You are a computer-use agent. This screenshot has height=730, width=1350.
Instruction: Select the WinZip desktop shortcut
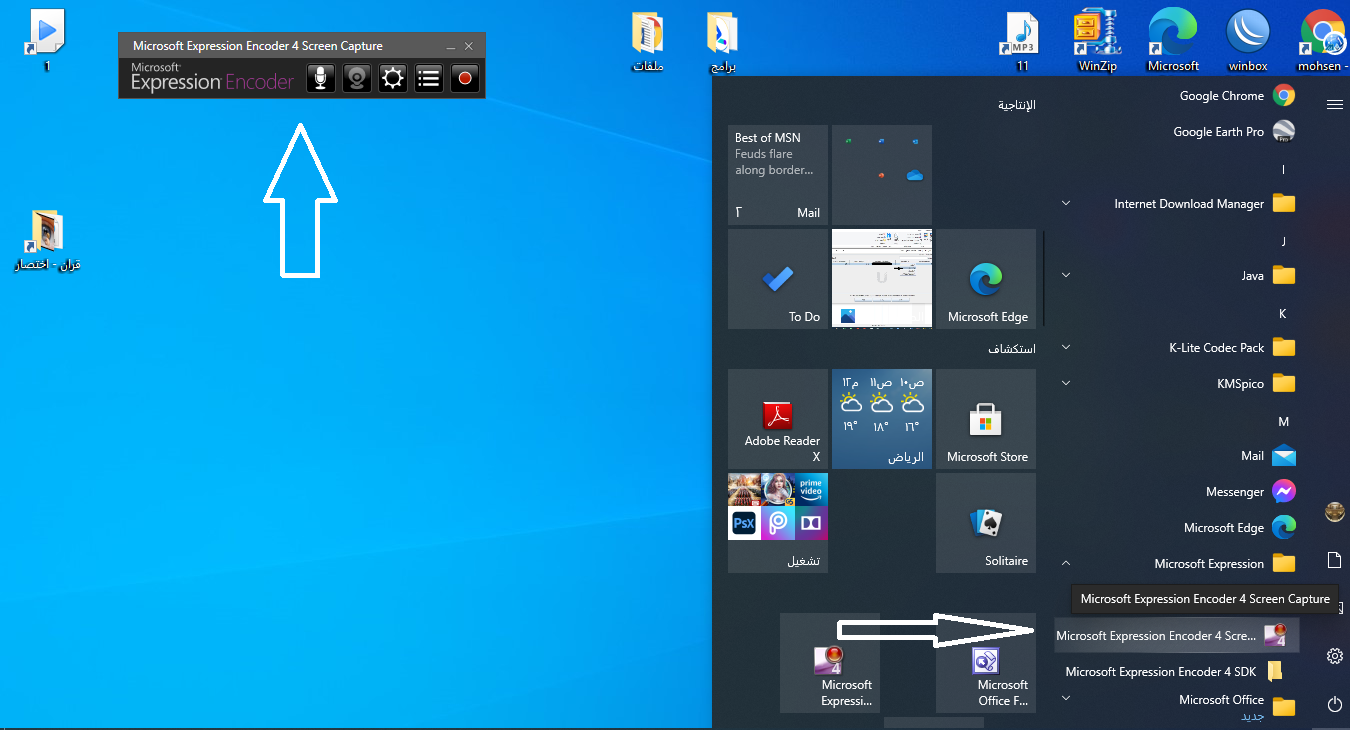1097,41
